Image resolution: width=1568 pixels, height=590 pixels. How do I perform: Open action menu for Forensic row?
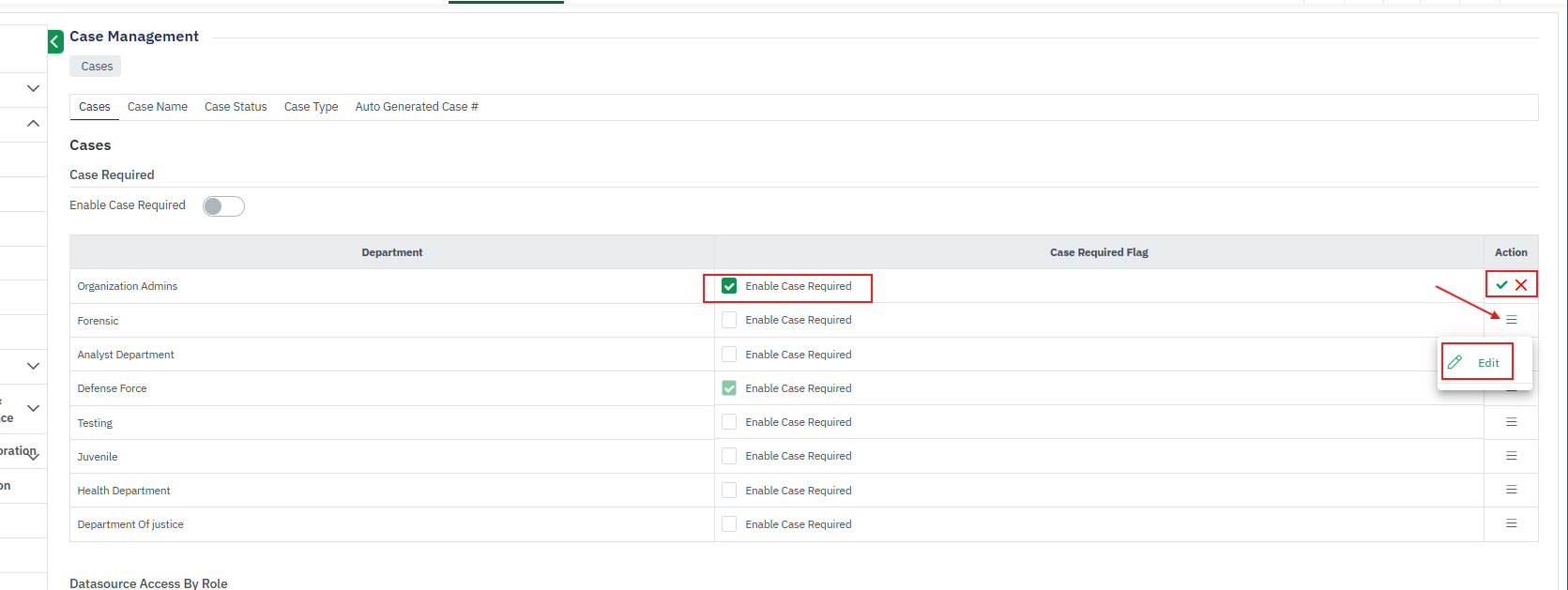point(1511,320)
